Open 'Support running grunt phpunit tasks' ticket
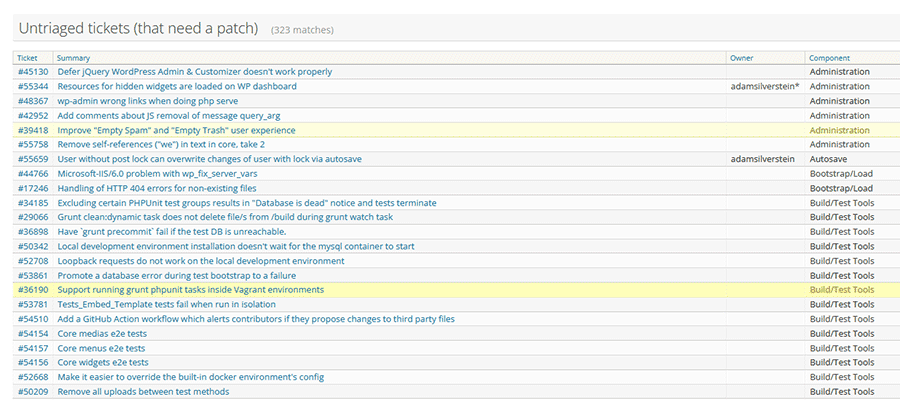Image resolution: width=900 pixels, height=400 pixels. pos(191,290)
